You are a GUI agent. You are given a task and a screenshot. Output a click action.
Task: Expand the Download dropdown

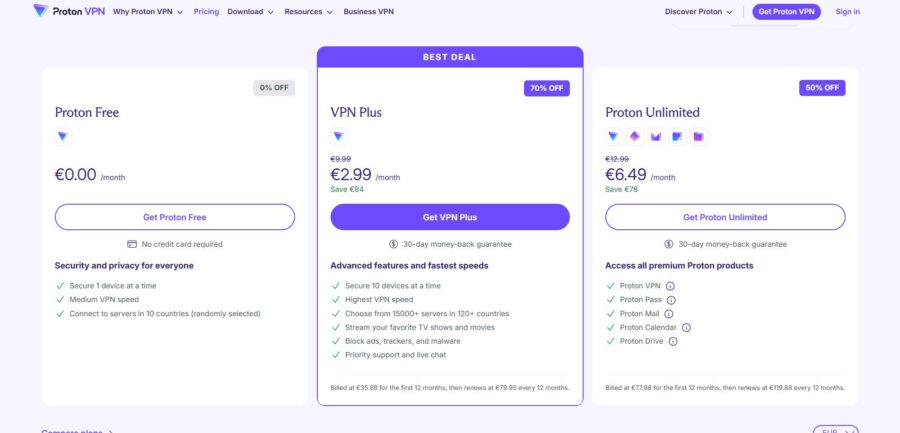(250, 11)
